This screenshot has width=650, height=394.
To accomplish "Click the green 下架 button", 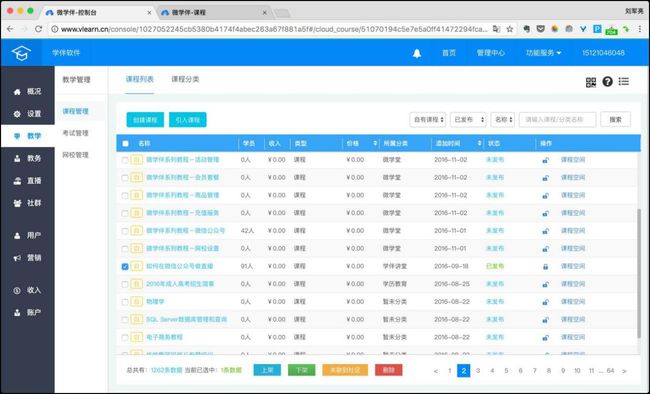I will point(301,370).
